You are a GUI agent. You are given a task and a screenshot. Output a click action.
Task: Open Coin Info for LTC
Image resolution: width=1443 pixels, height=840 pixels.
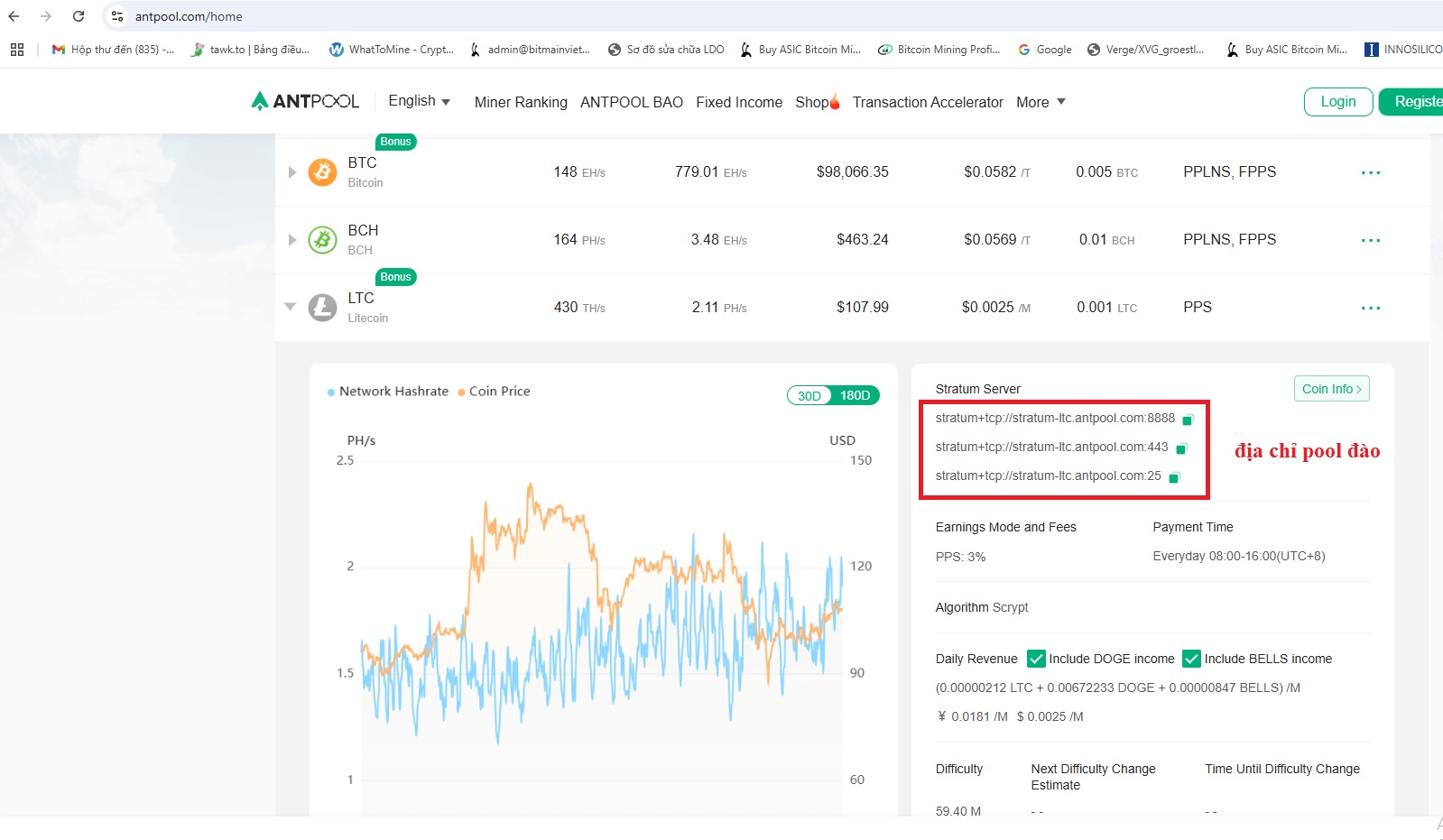tap(1332, 389)
